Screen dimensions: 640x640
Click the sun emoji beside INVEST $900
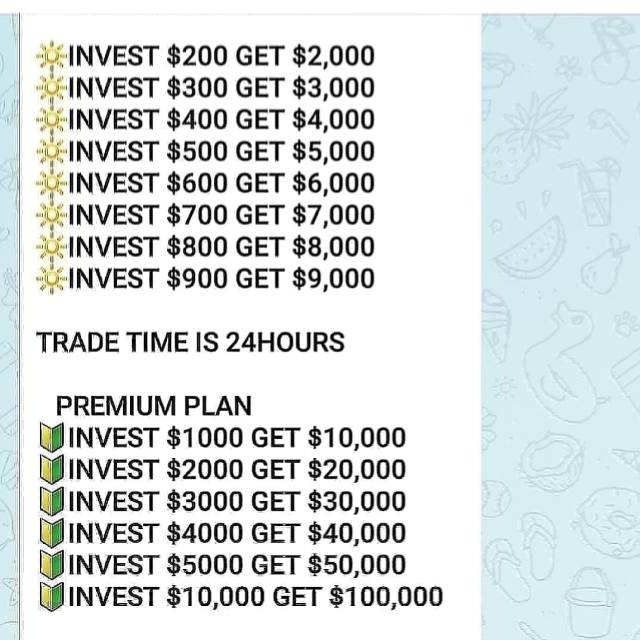pyautogui.click(x=50, y=278)
